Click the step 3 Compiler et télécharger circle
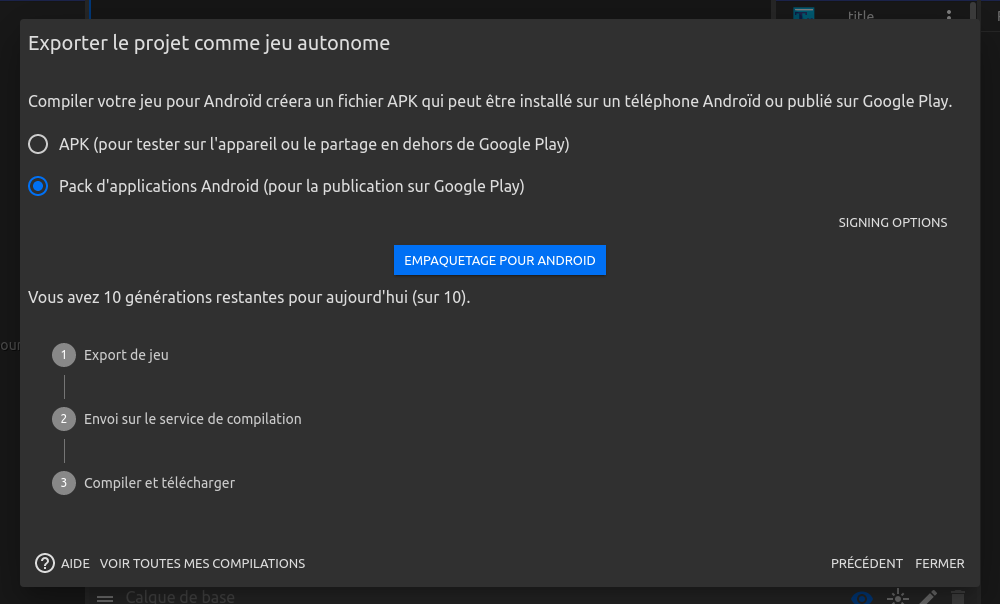Viewport: 1000px width, 604px height. point(64,483)
